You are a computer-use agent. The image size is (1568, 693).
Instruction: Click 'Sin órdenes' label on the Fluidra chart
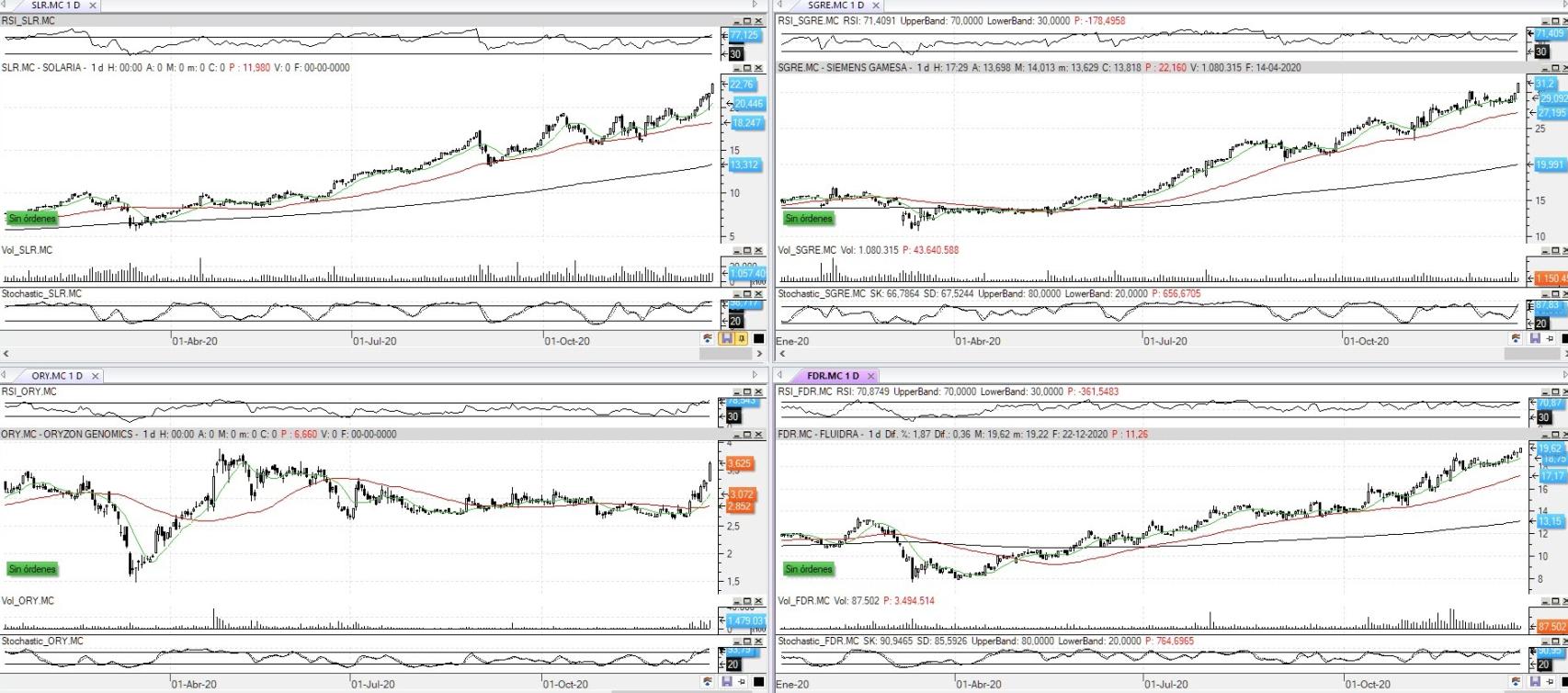(x=809, y=569)
